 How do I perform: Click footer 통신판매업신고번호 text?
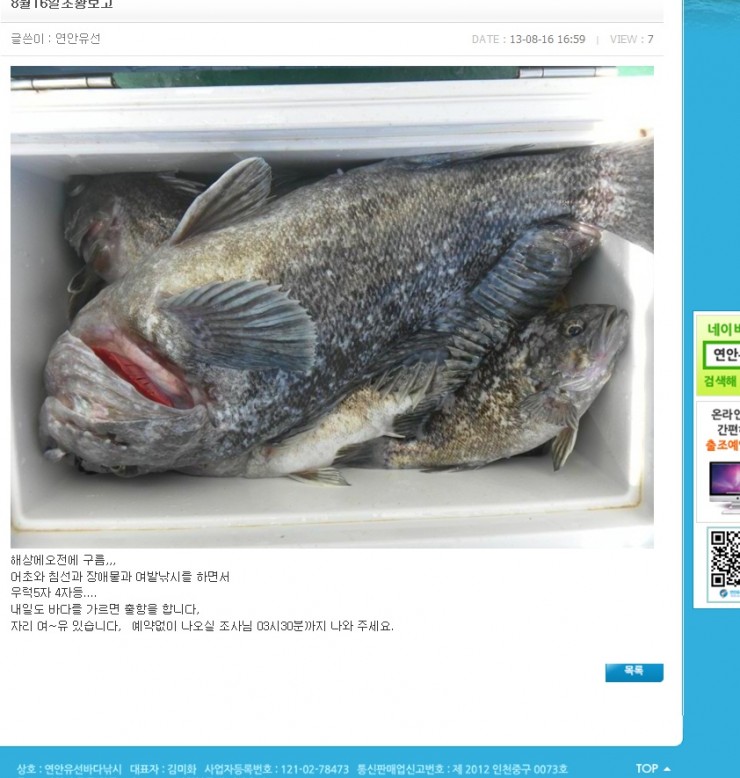point(400,769)
